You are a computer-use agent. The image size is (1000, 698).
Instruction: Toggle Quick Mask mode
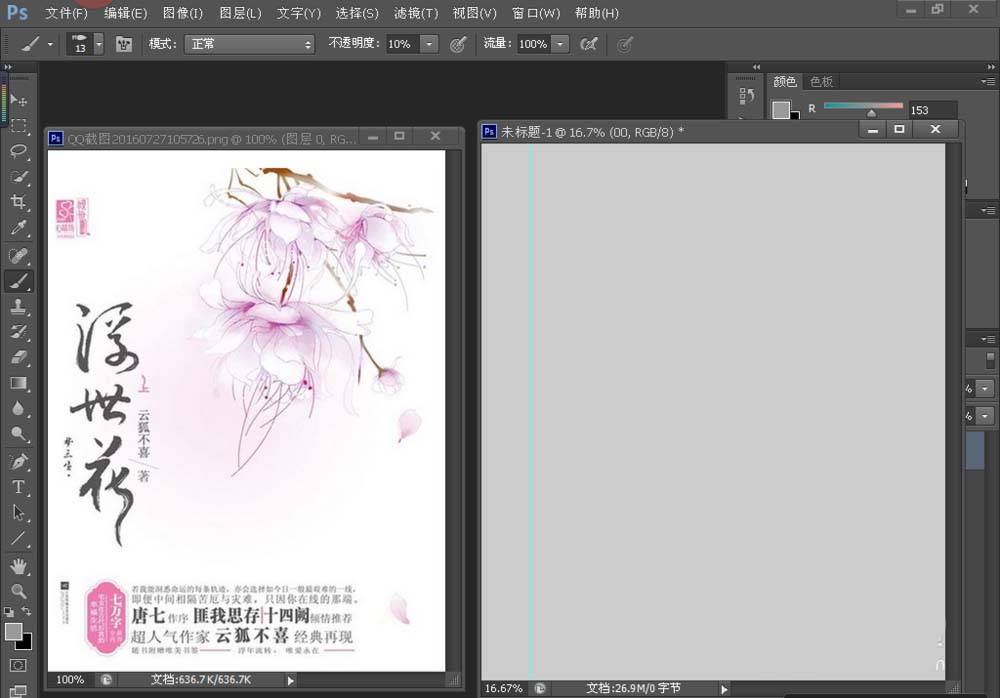pyautogui.click(x=18, y=665)
